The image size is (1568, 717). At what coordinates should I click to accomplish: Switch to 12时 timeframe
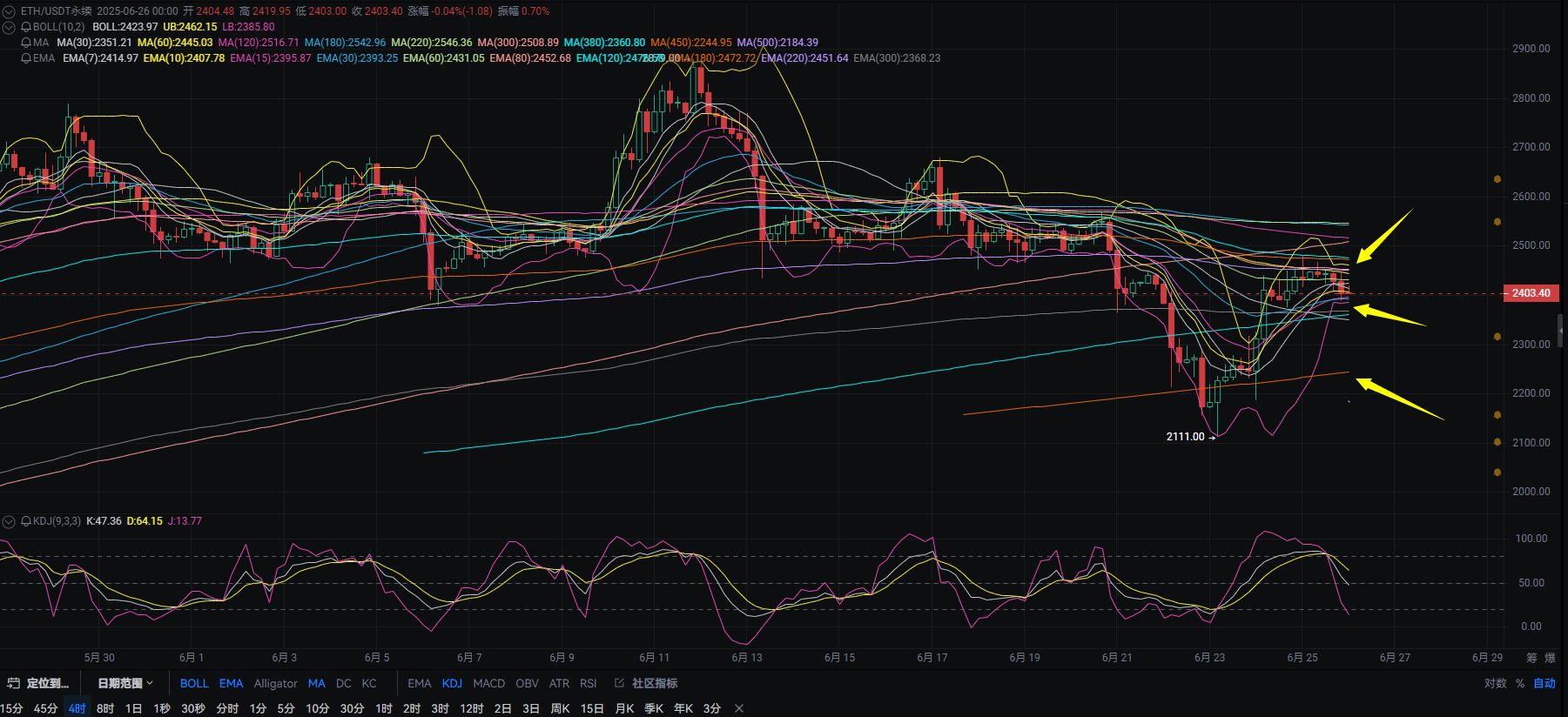tap(471, 708)
